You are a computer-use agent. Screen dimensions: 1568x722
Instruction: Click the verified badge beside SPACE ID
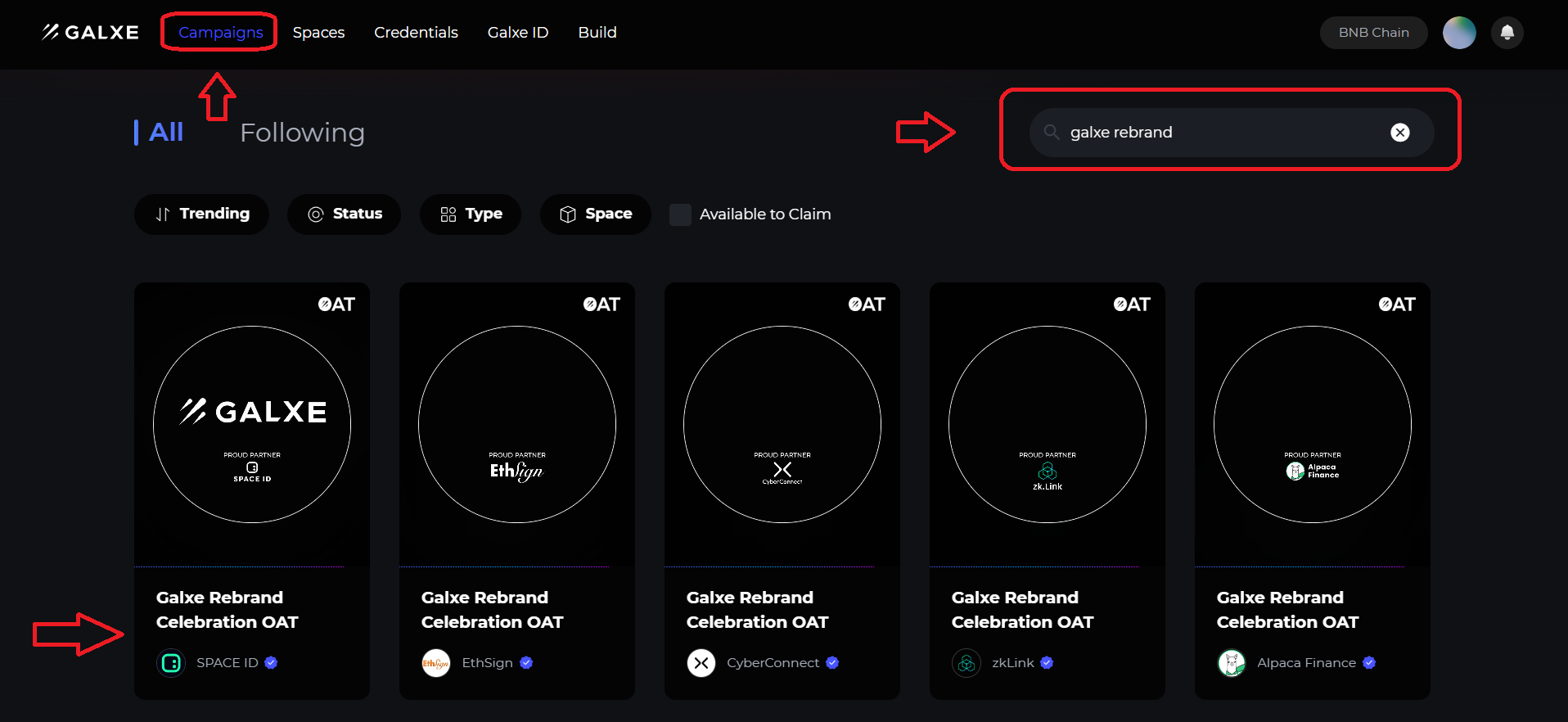(x=271, y=663)
